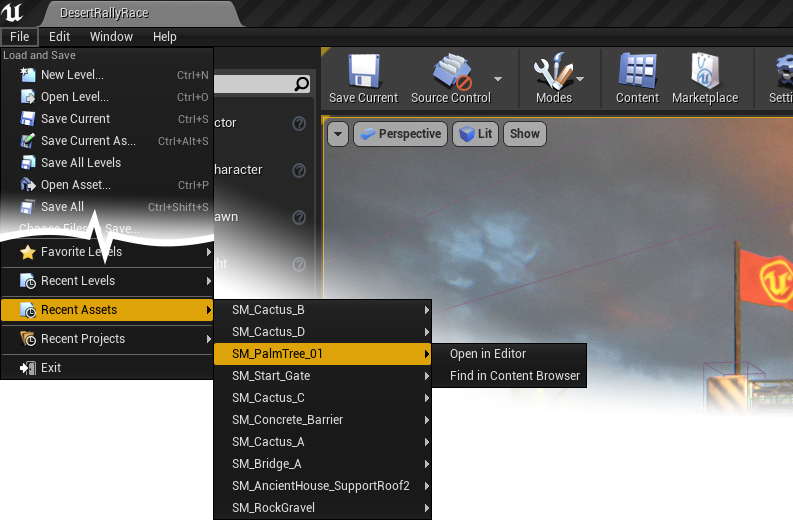The height and width of the screenshot is (527, 793).
Task: Open the Marketplace toolbar icon
Action: point(704,72)
